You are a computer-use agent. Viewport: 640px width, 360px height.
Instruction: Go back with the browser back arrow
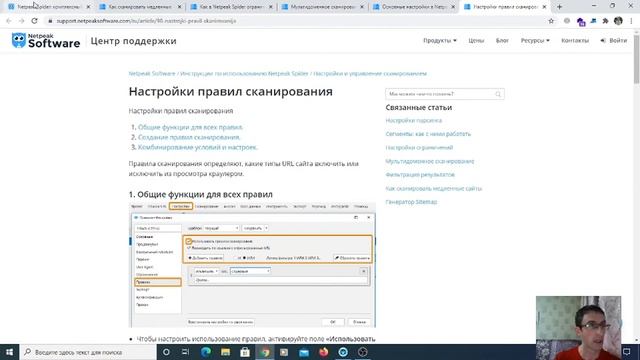point(9,21)
